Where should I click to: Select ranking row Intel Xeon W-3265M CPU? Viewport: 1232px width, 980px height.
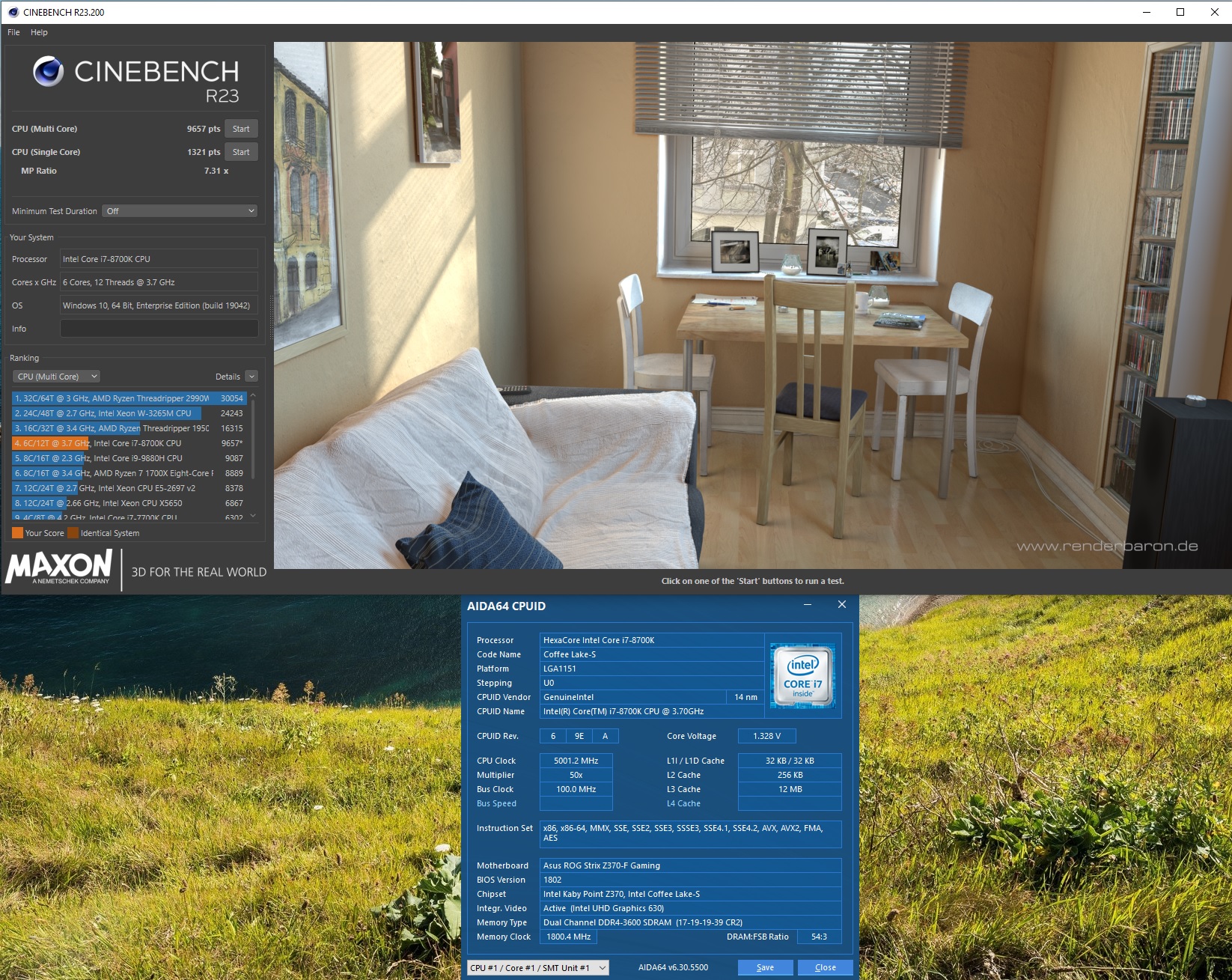tap(129, 413)
